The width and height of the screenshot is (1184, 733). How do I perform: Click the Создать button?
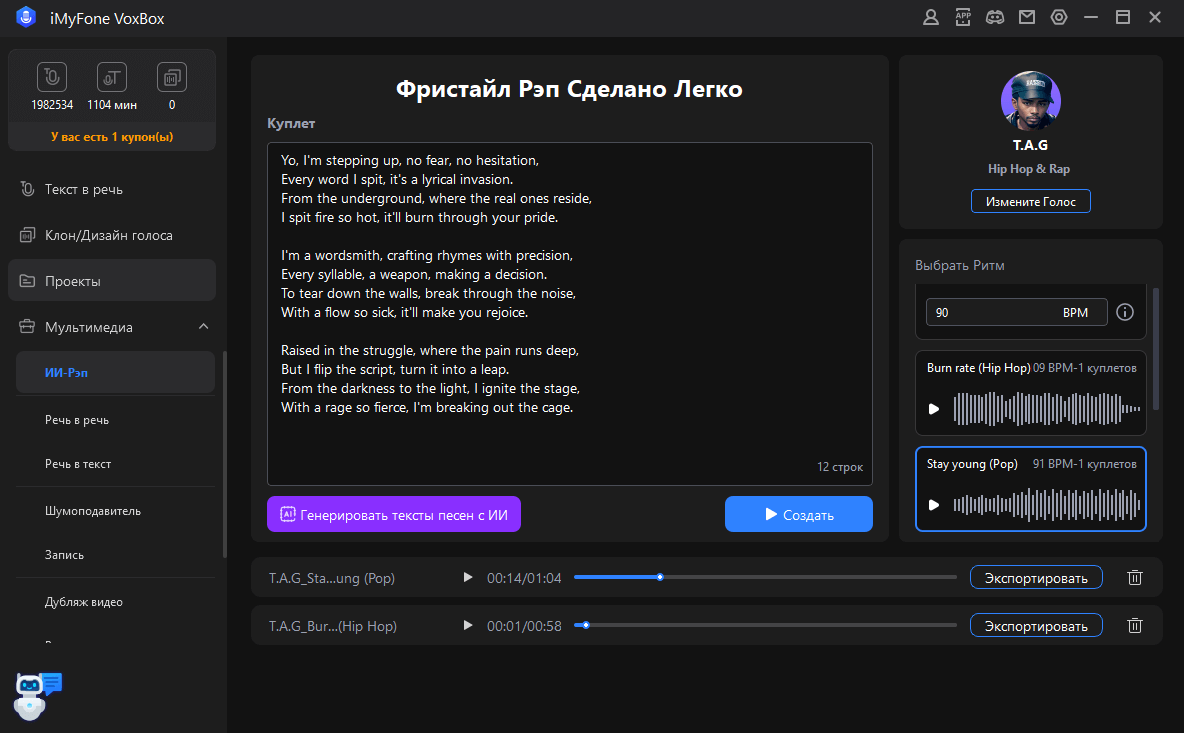799,514
